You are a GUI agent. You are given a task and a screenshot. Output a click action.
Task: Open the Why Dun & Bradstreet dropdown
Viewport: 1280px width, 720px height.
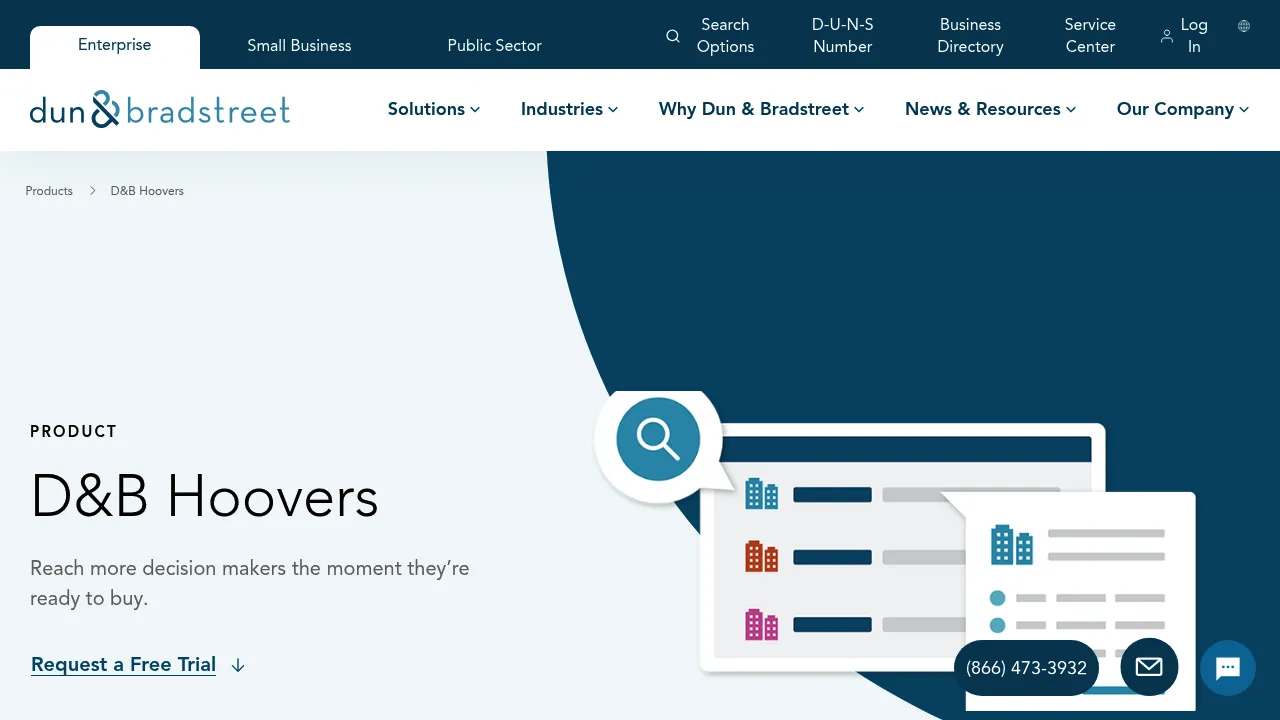pos(762,109)
